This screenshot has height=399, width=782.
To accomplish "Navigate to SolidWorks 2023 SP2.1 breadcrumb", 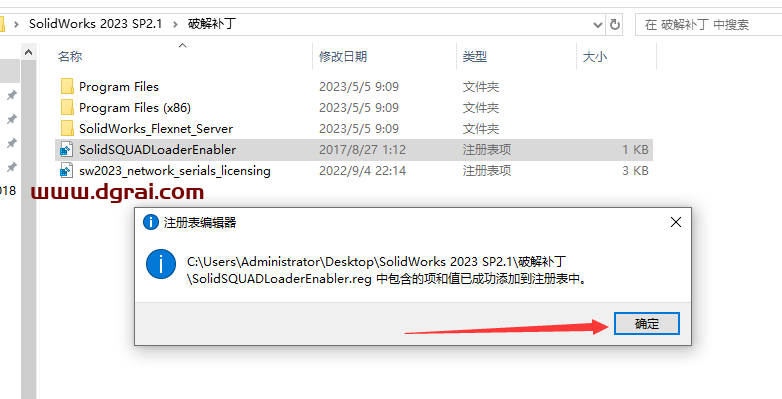I will [96, 24].
